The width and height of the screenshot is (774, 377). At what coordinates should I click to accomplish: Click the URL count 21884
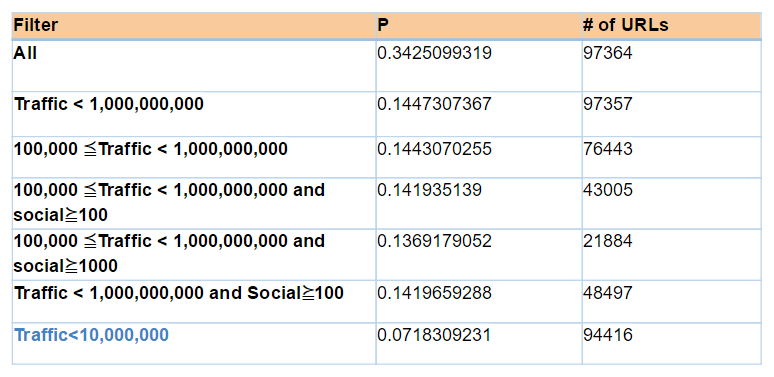pos(608,241)
